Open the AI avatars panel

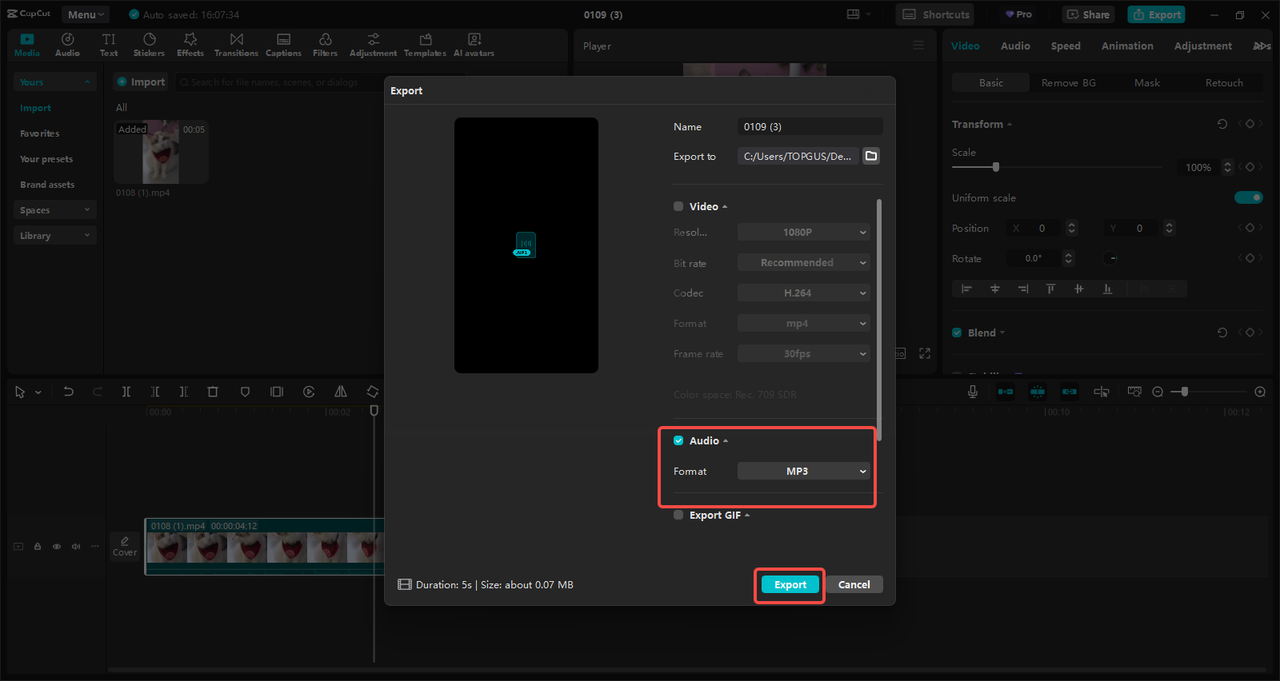[x=474, y=44]
